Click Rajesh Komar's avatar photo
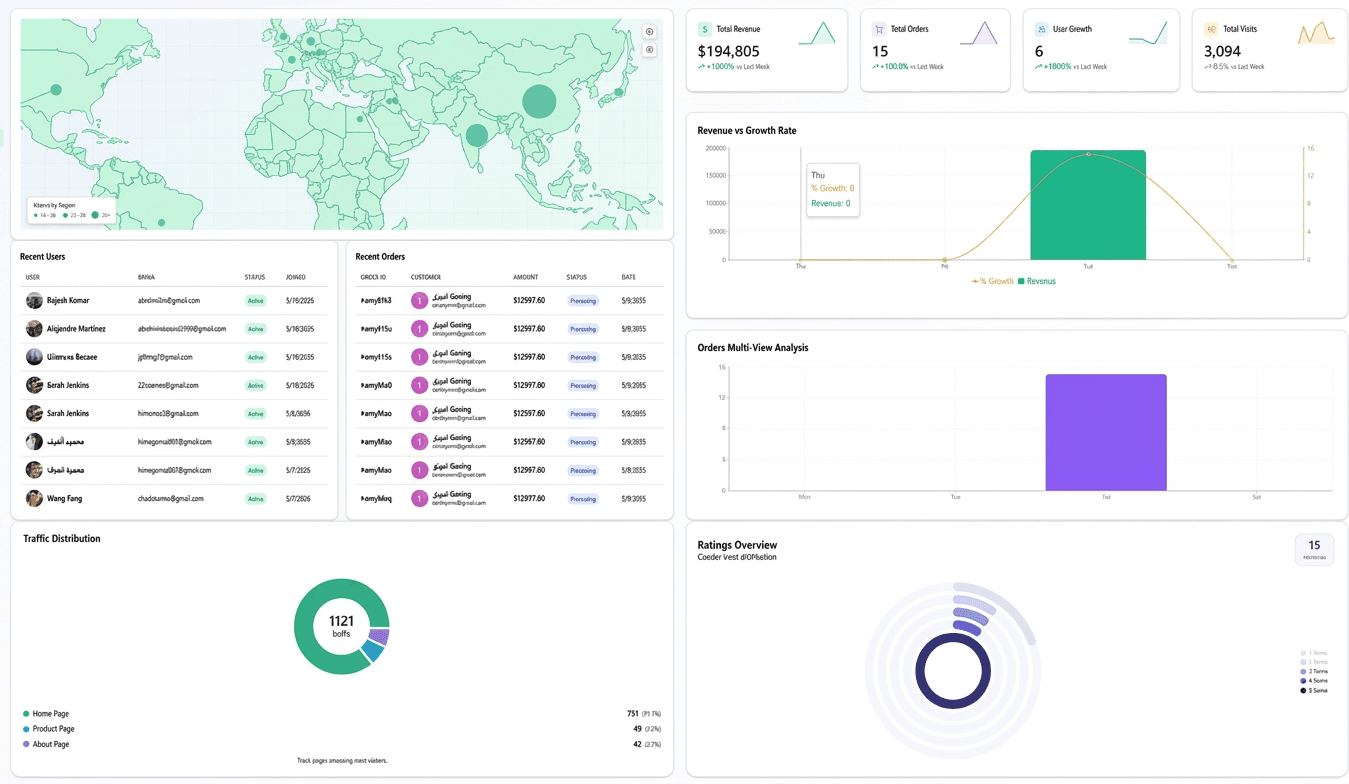 tap(34, 300)
